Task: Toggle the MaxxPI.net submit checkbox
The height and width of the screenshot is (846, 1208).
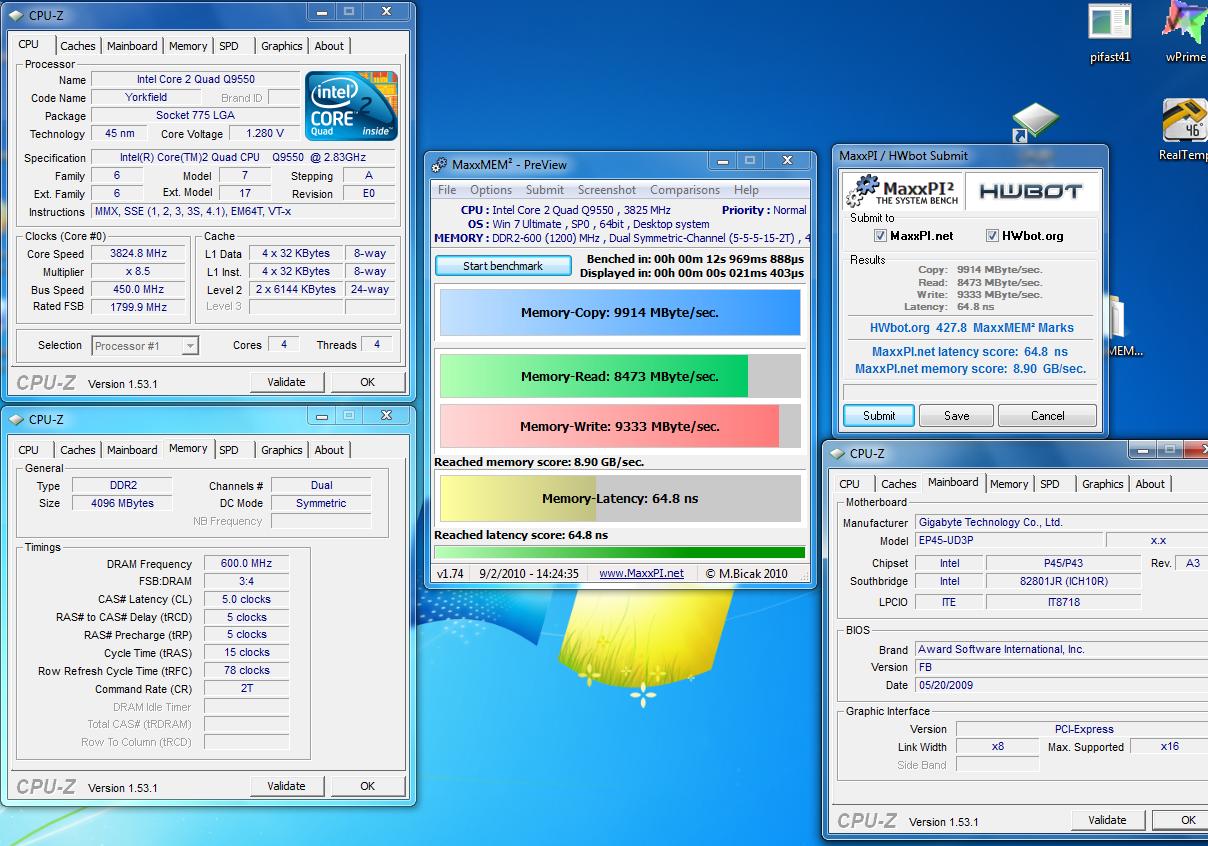Action: point(880,236)
